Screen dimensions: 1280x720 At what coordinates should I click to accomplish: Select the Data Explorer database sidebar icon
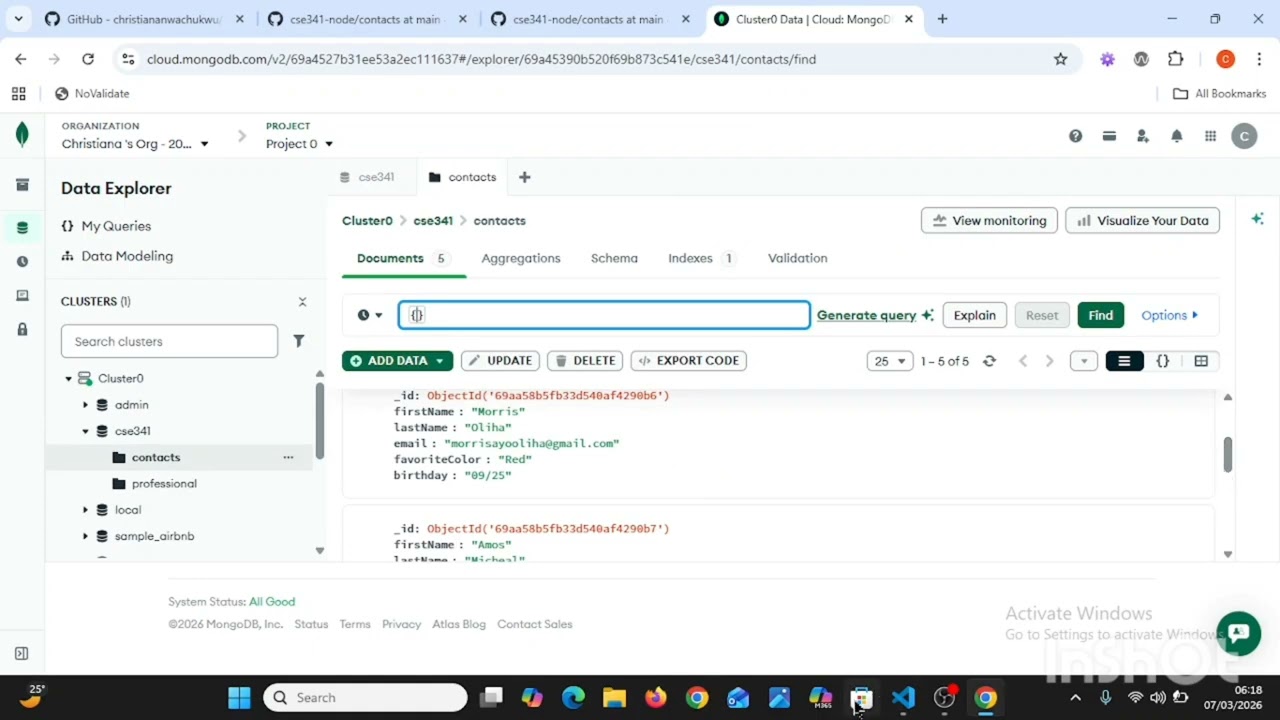click(22, 228)
